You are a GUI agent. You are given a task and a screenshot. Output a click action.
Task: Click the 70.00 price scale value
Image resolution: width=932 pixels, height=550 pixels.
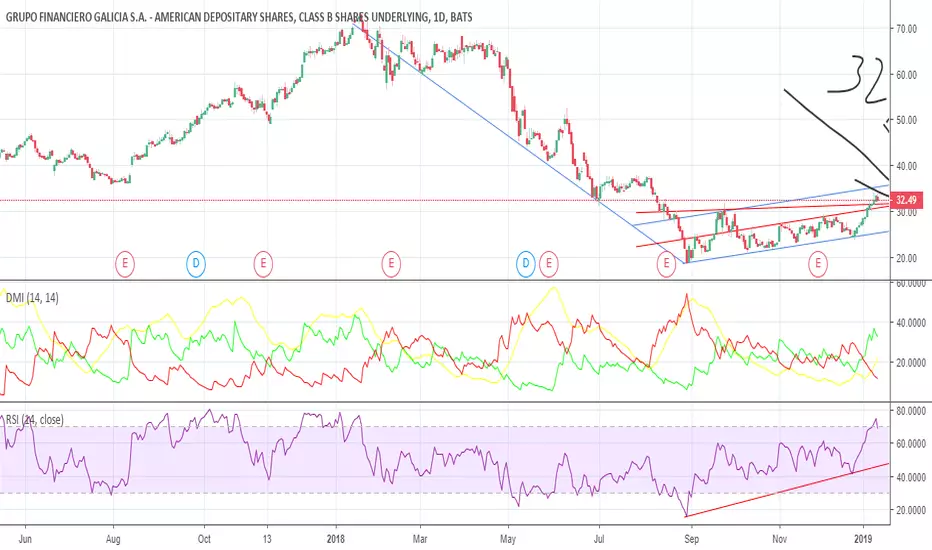906,29
